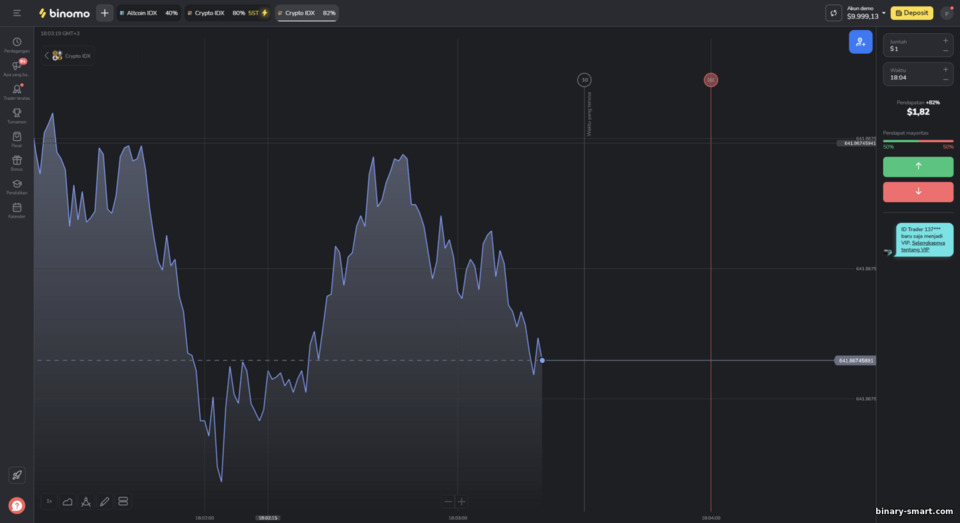Click the blue invite friend button
This screenshot has height=523, width=960.
click(860, 42)
